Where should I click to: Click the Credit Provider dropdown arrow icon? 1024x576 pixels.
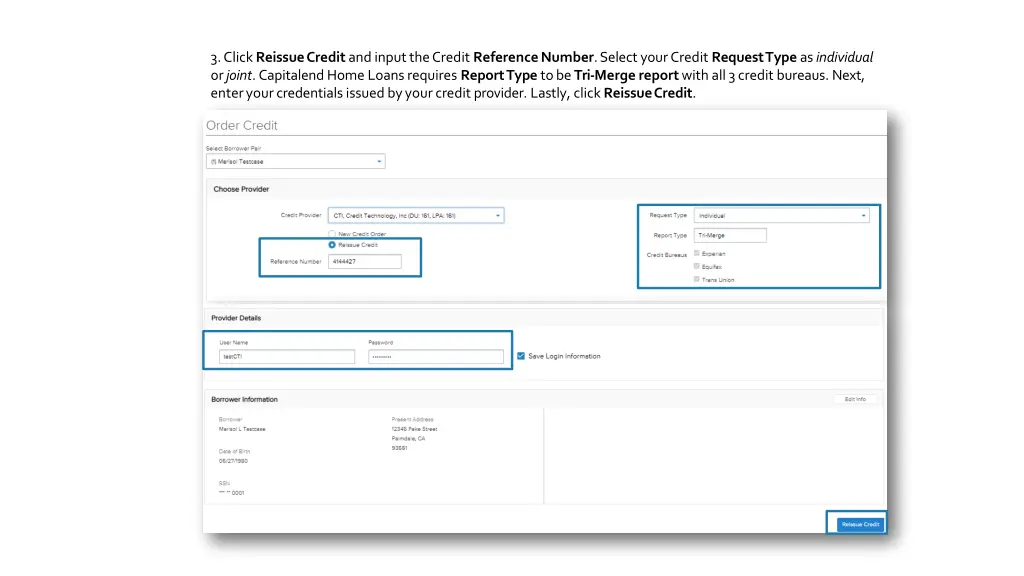pyautogui.click(x=497, y=214)
